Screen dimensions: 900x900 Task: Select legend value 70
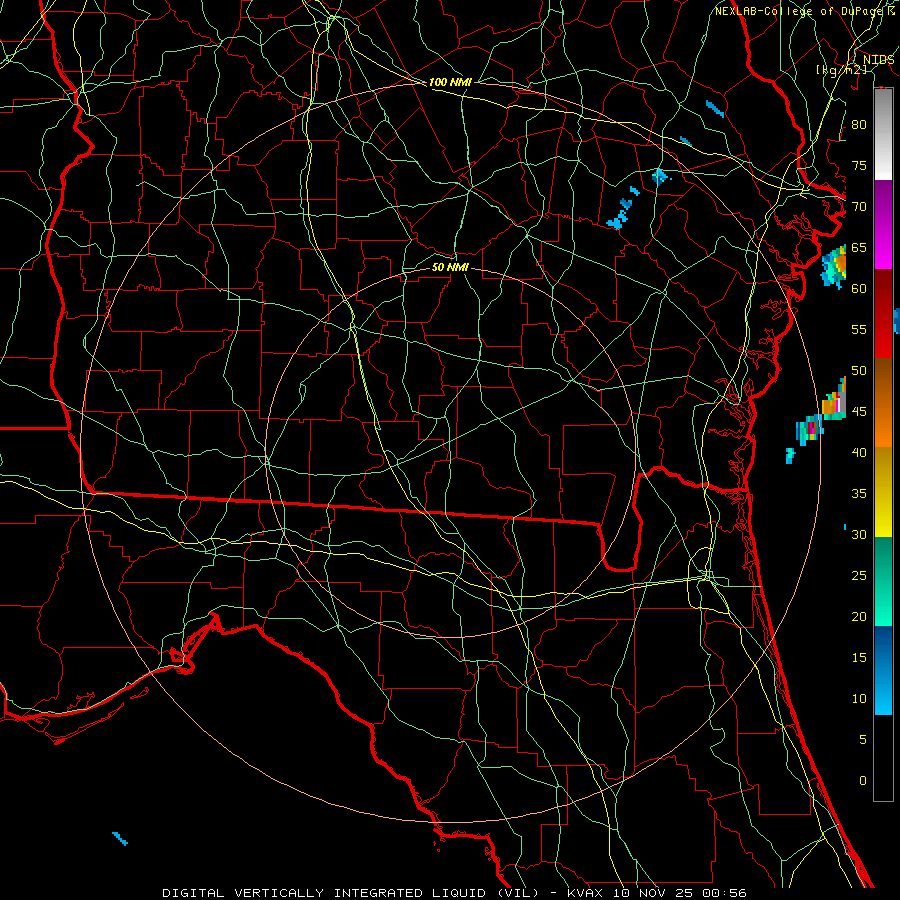pyautogui.click(x=859, y=207)
